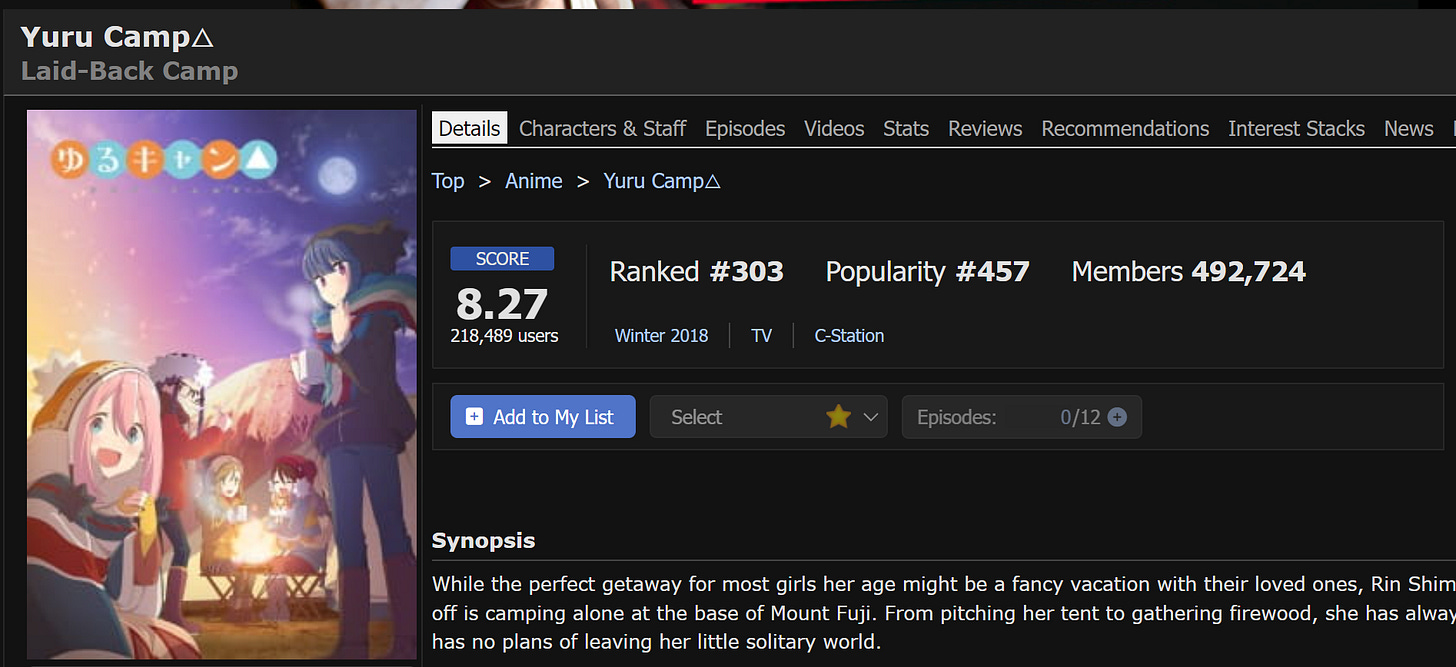Open the News tab
The width and height of the screenshot is (1456, 667).
coord(1408,128)
